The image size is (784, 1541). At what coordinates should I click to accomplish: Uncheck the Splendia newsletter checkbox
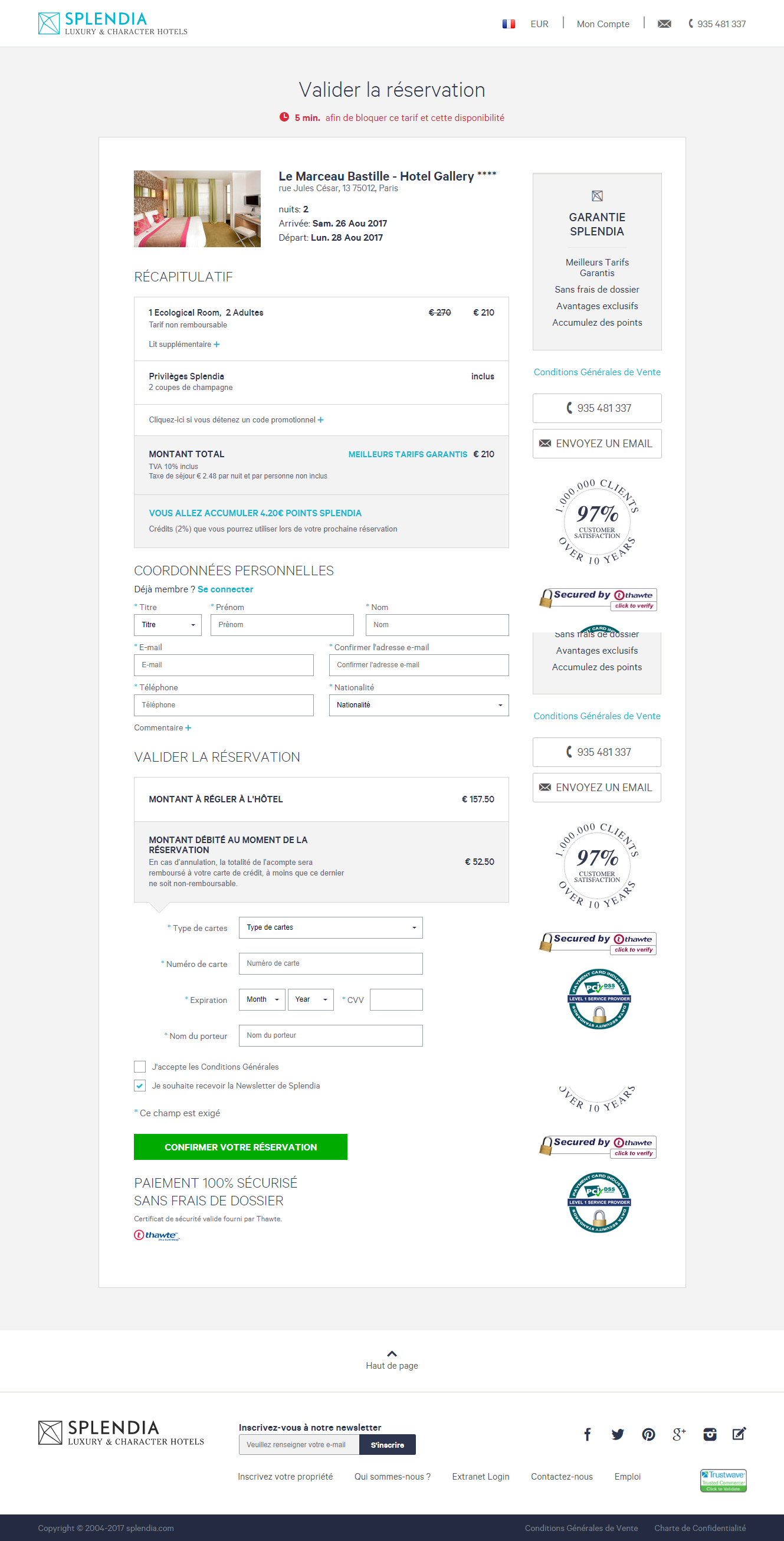(x=140, y=1086)
